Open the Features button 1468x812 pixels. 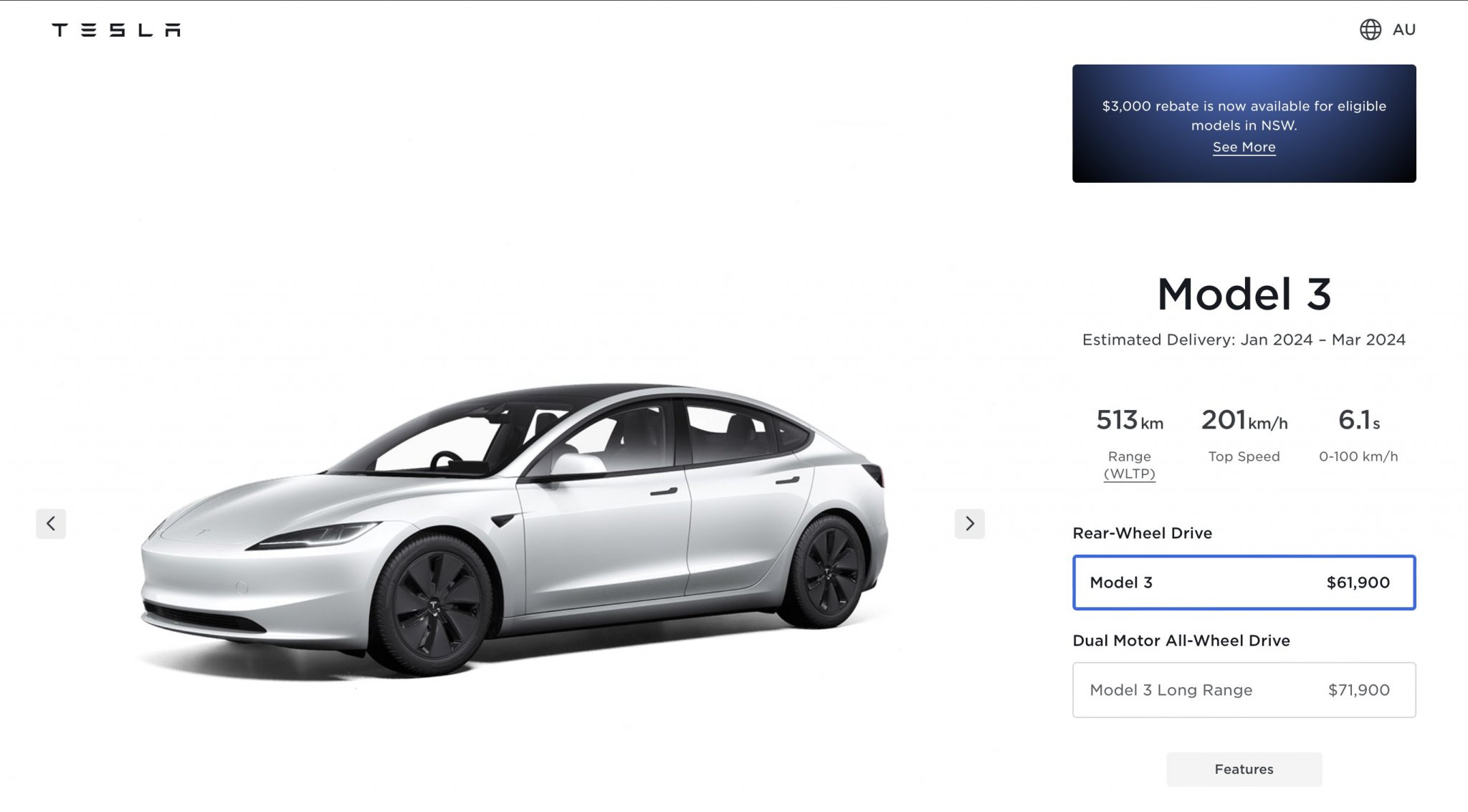point(1244,769)
